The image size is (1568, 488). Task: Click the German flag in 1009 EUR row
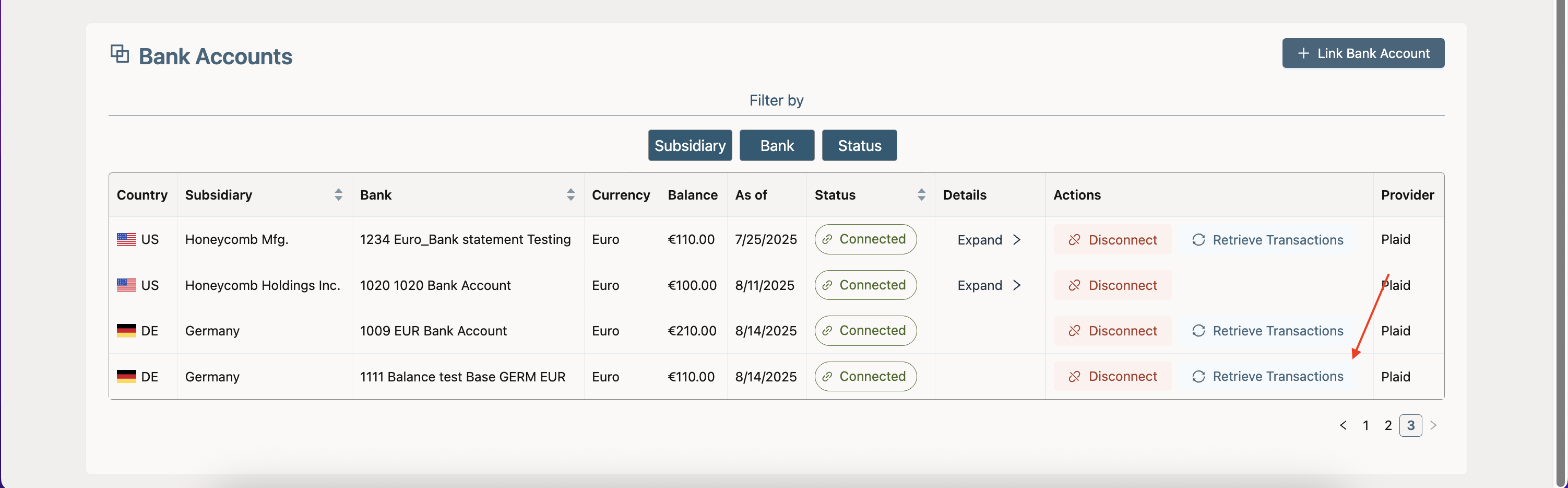tap(126, 331)
